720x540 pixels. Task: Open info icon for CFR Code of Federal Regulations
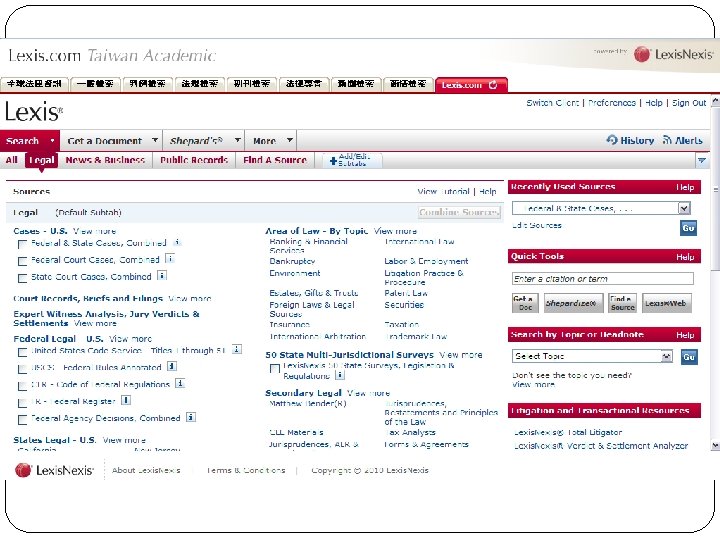coord(180,383)
